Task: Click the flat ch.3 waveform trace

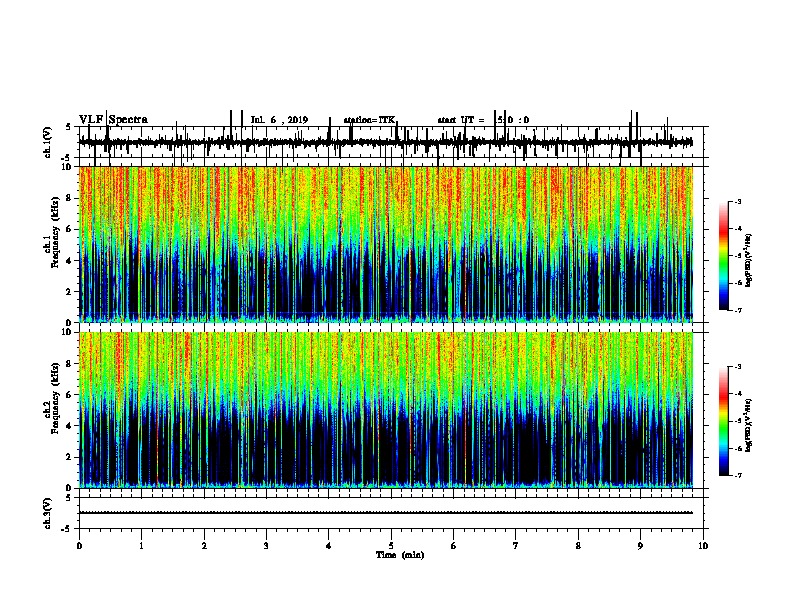Action: [385, 513]
